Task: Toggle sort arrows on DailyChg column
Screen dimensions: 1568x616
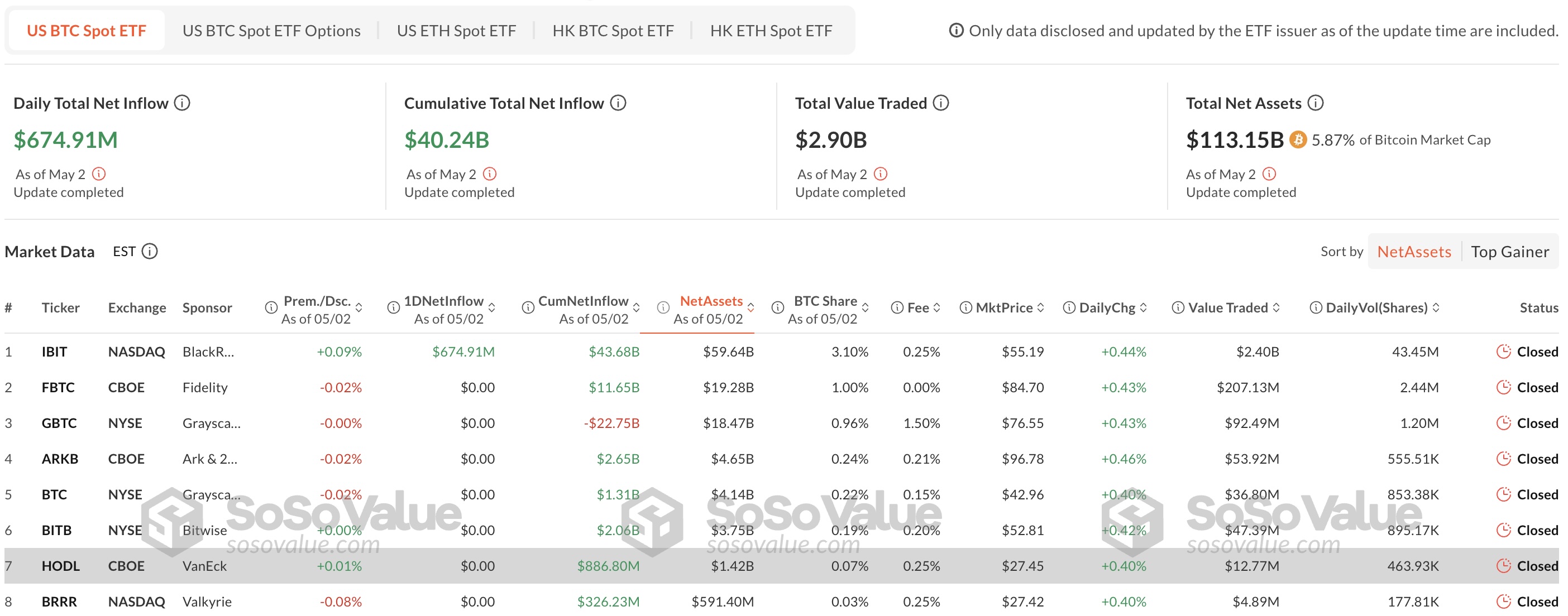Action: pos(1143,307)
